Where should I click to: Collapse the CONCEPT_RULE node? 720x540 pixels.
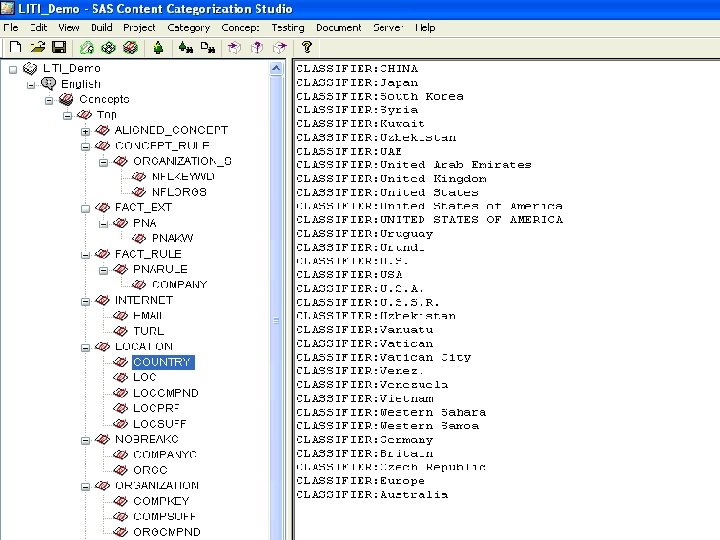click(85, 147)
